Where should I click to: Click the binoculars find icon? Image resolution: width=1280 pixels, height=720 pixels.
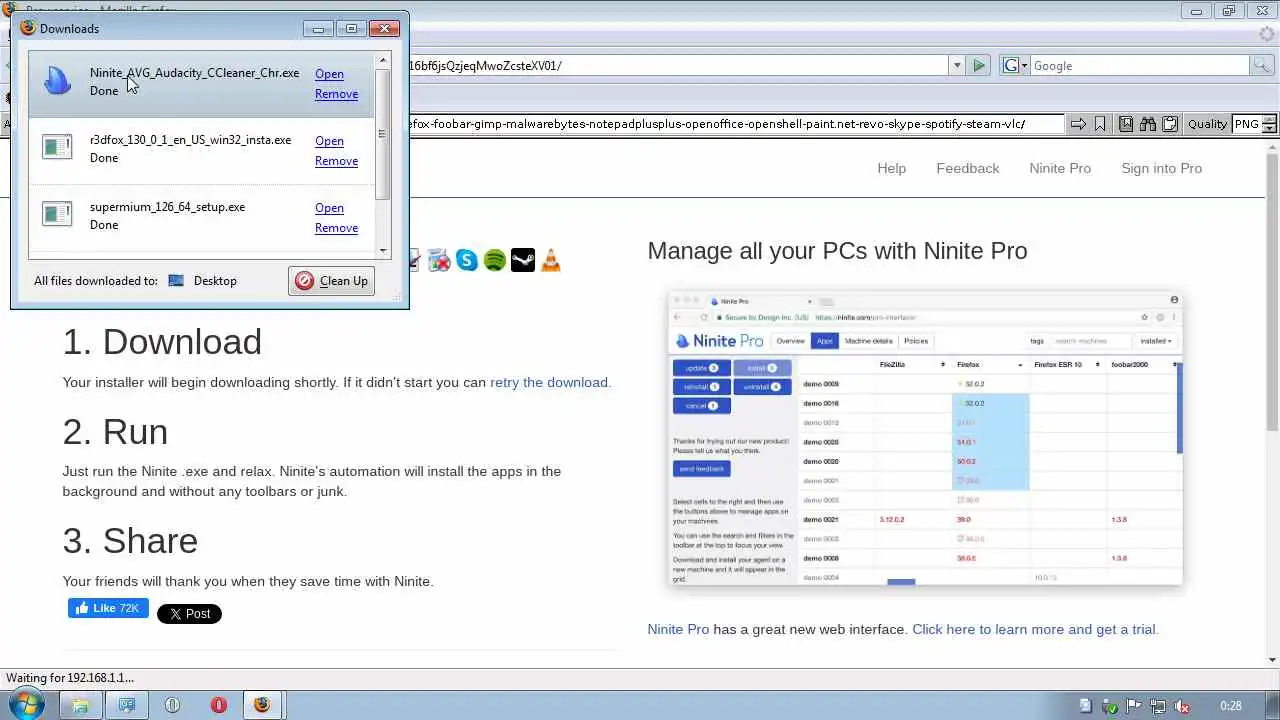[x=1147, y=124]
